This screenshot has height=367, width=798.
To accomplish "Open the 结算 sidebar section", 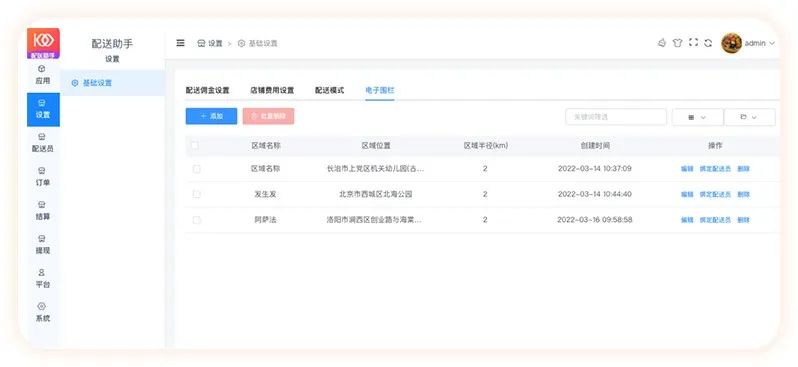I will [x=43, y=211].
